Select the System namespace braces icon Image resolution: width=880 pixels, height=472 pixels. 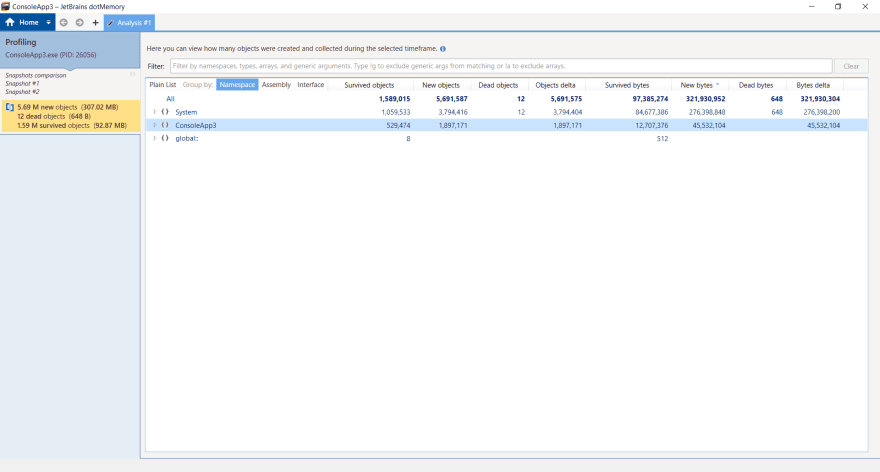(165, 112)
